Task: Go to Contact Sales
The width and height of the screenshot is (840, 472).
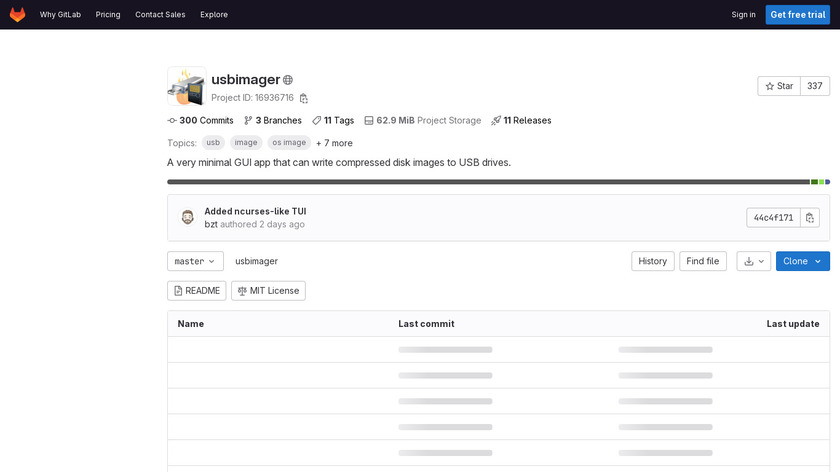Action: click(160, 14)
